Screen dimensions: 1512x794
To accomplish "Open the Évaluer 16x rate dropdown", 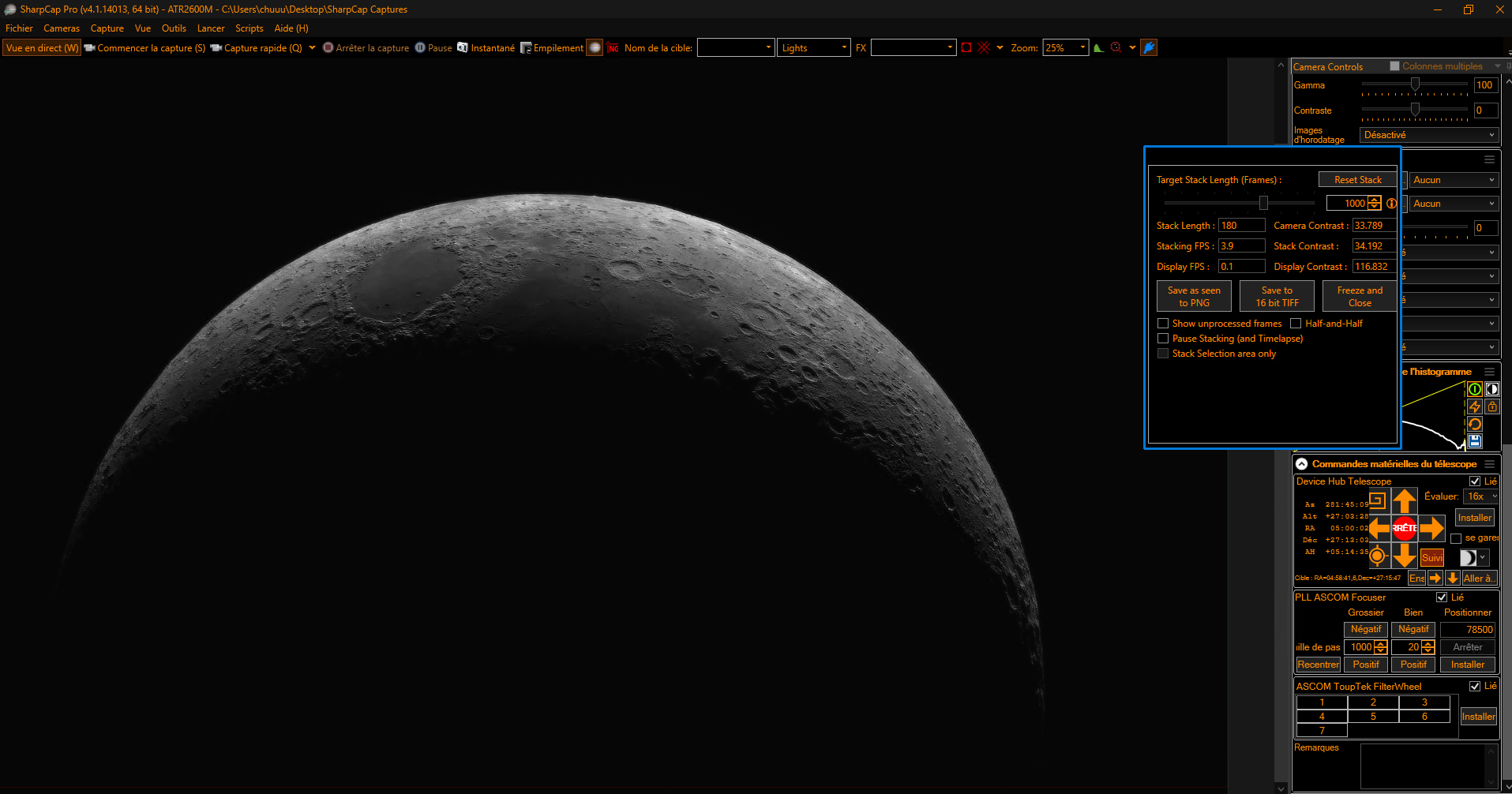I will tap(1480, 496).
